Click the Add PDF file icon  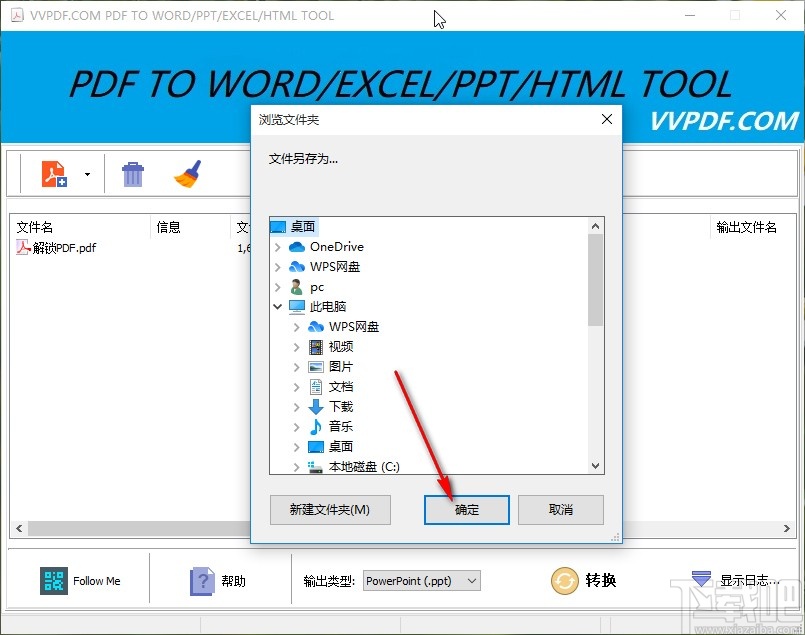[x=52, y=172]
